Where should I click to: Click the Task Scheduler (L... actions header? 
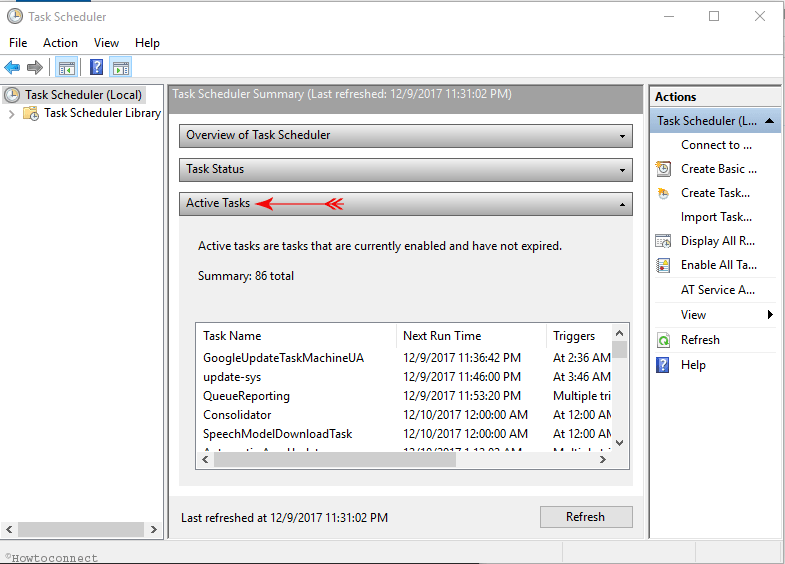[x=715, y=121]
